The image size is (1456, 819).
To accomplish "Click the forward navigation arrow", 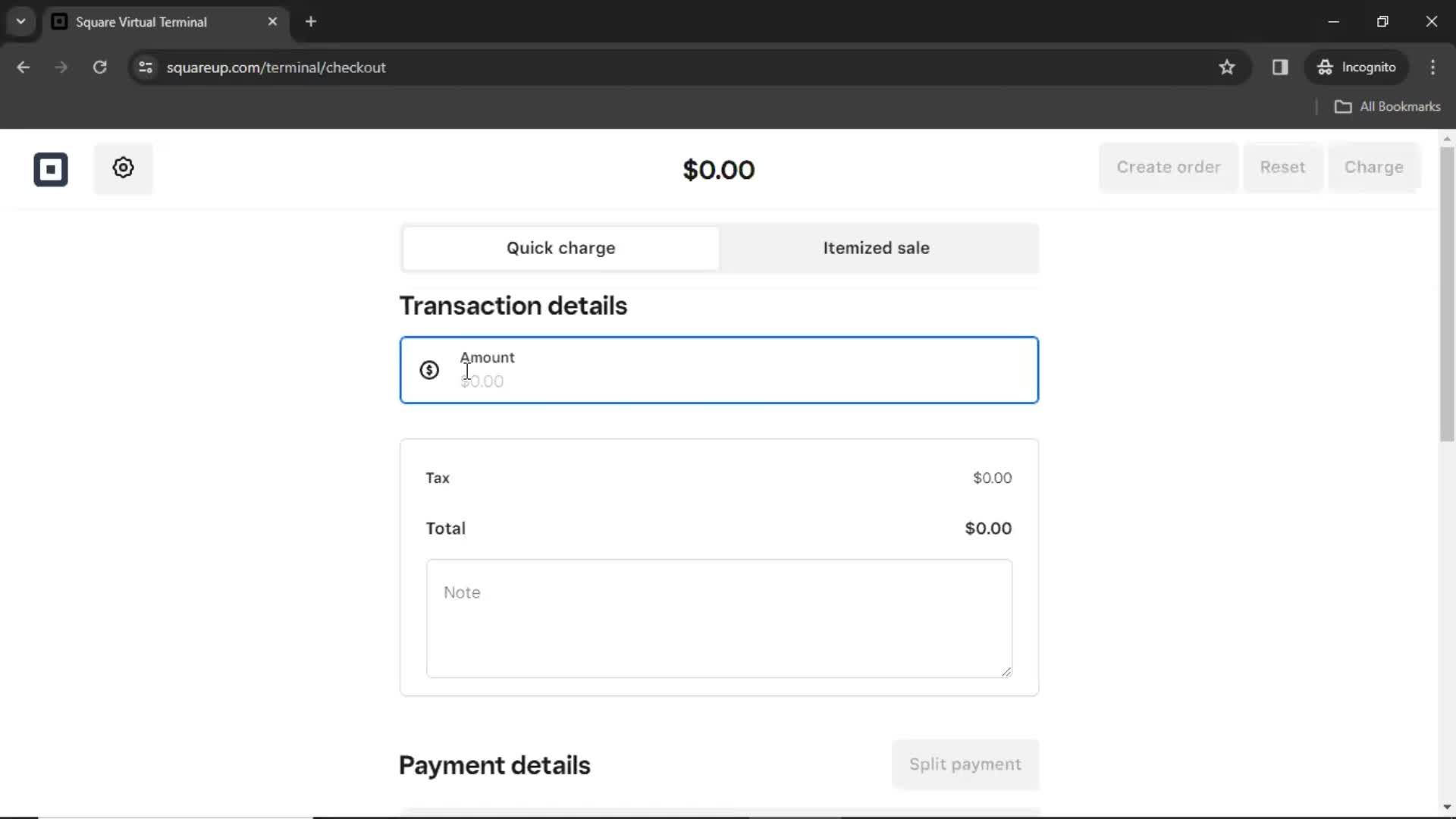I will (60, 67).
